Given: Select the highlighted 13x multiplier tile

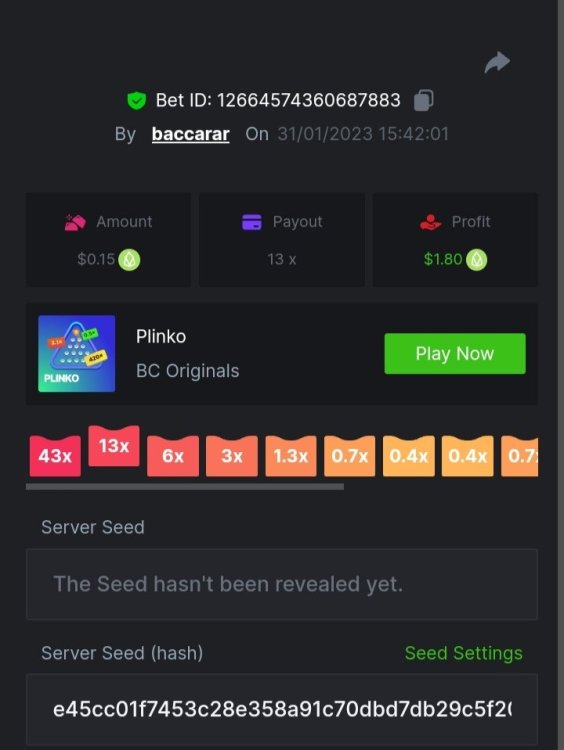Looking at the screenshot, I should [x=114, y=446].
